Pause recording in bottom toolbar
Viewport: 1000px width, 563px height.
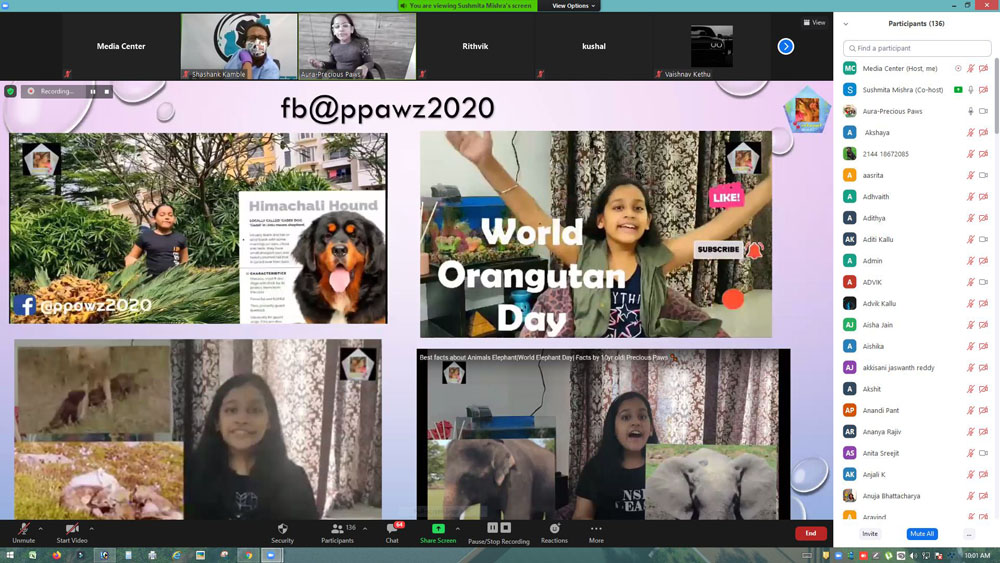[492, 527]
